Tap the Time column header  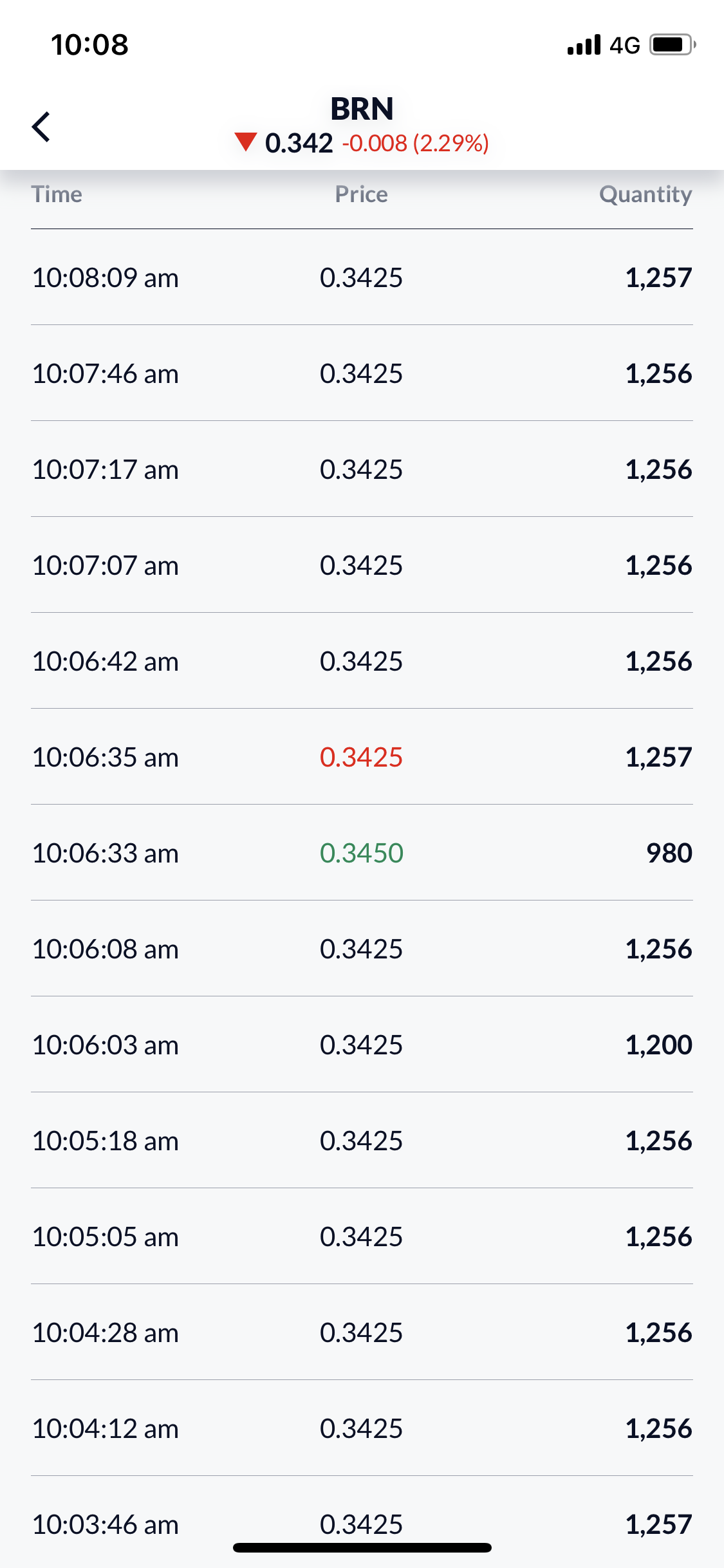point(57,194)
